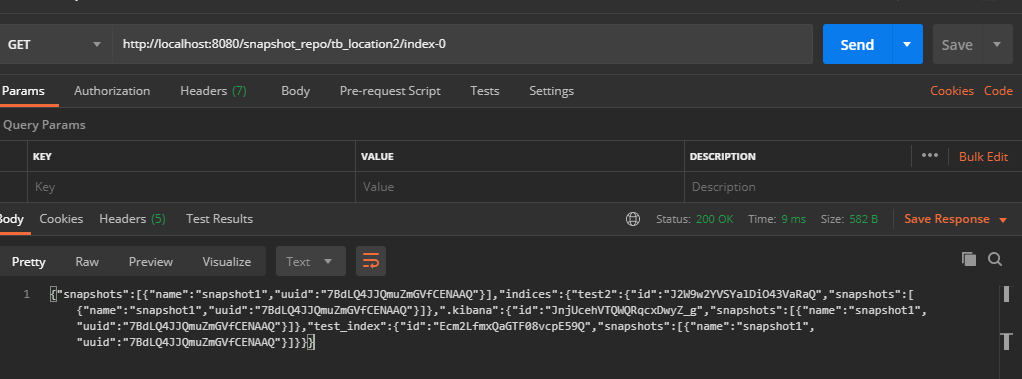The height and width of the screenshot is (379, 1022).
Task: Toggle the line wrap icon
Action: (371, 261)
